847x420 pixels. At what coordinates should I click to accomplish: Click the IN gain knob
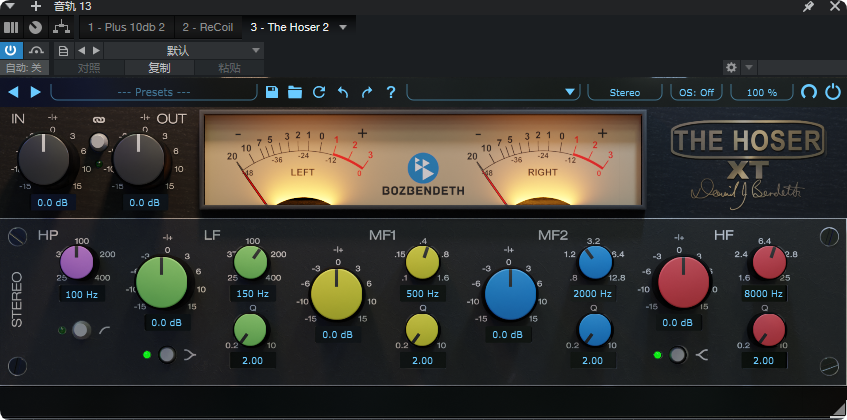click(x=44, y=160)
